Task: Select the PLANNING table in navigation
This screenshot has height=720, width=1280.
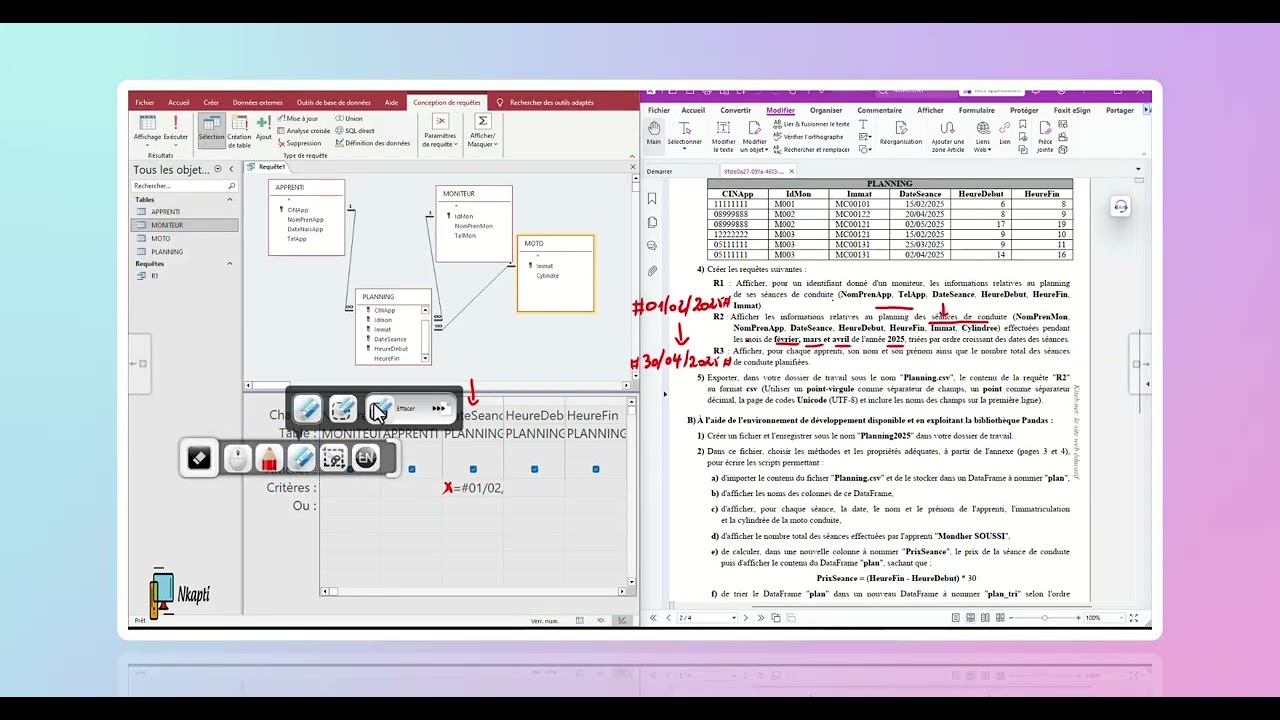Action: pyautogui.click(x=167, y=251)
